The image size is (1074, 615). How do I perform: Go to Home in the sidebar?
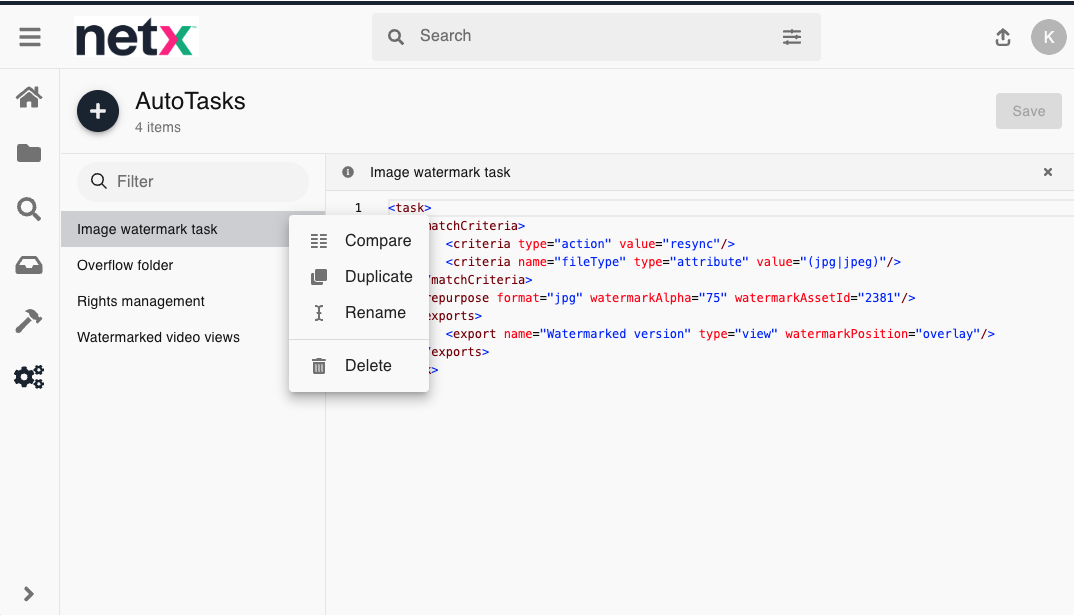click(x=29, y=97)
